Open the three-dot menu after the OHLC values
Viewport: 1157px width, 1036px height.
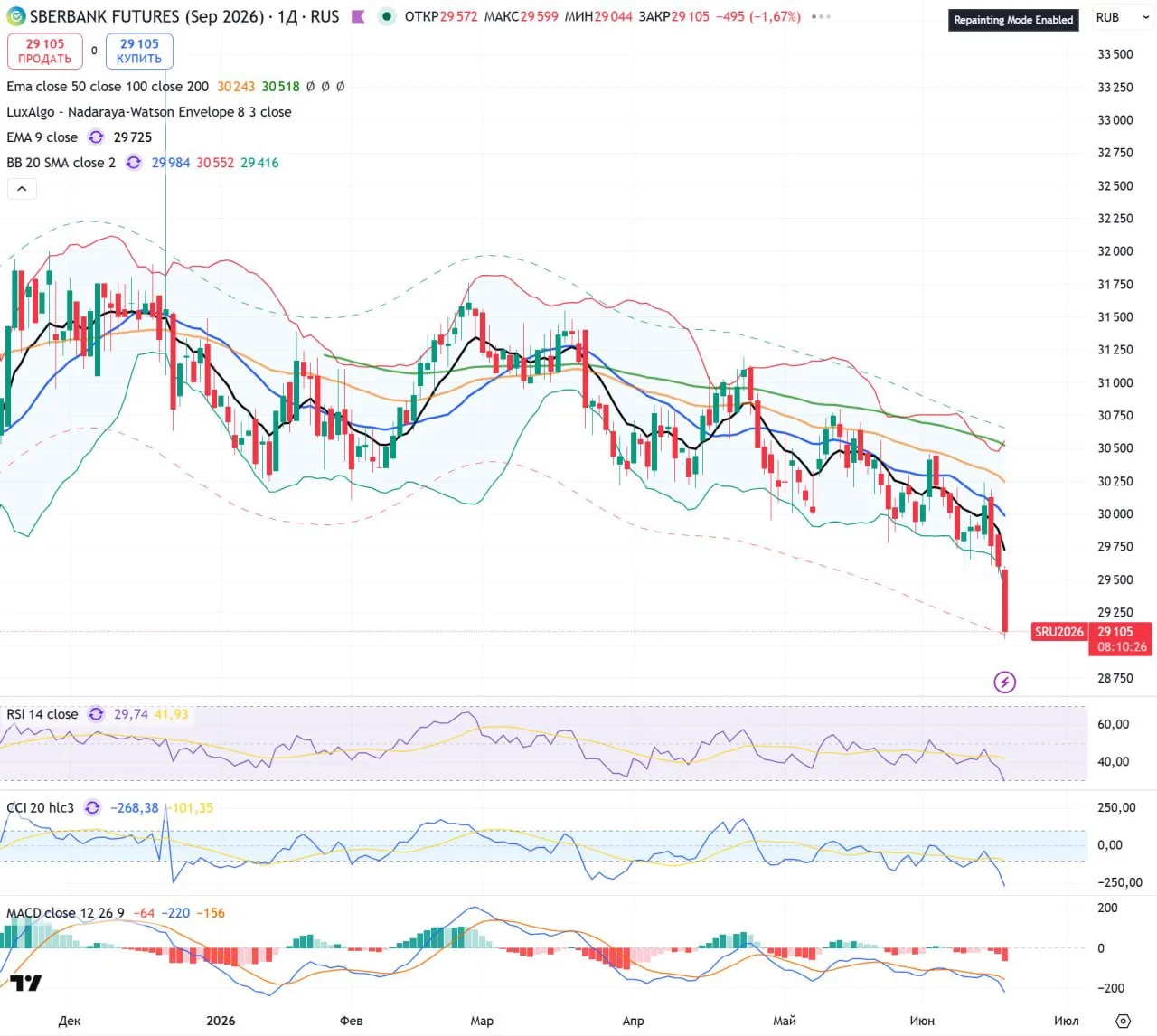(x=821, y=16)
